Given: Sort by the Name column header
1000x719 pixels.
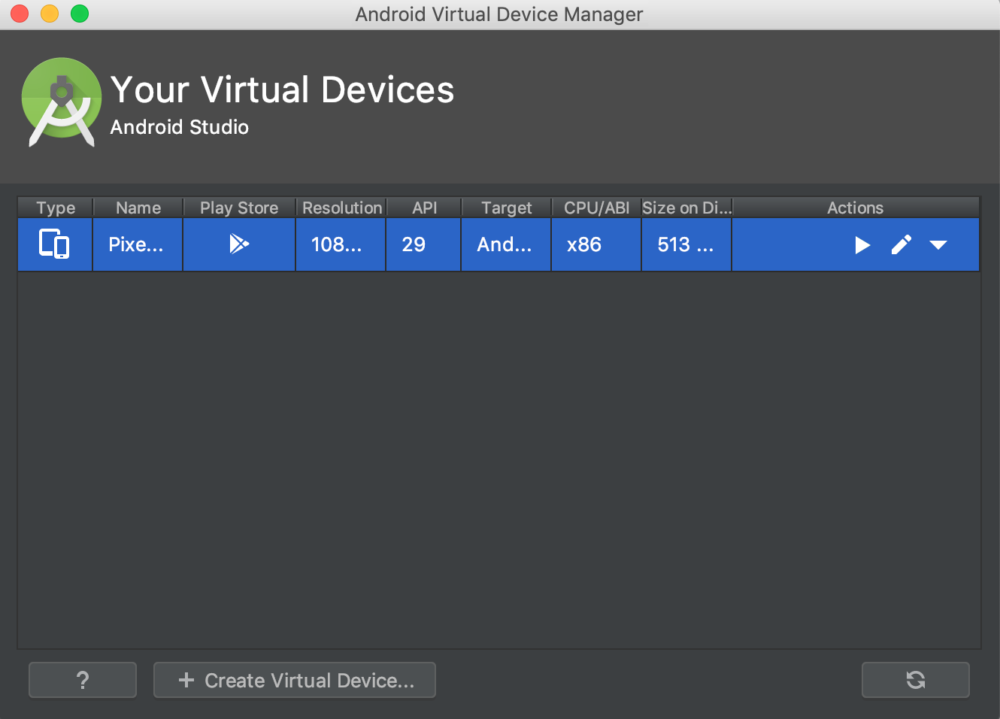Looking at the screenshot, I should pyautogui.click(x=138, y=208).
